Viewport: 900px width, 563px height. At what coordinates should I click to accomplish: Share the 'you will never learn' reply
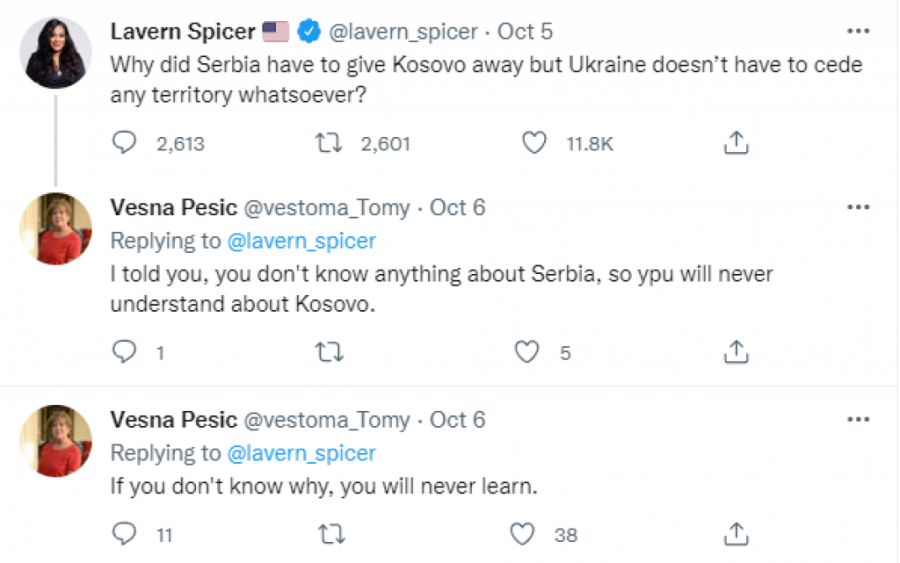coord(736,534)
